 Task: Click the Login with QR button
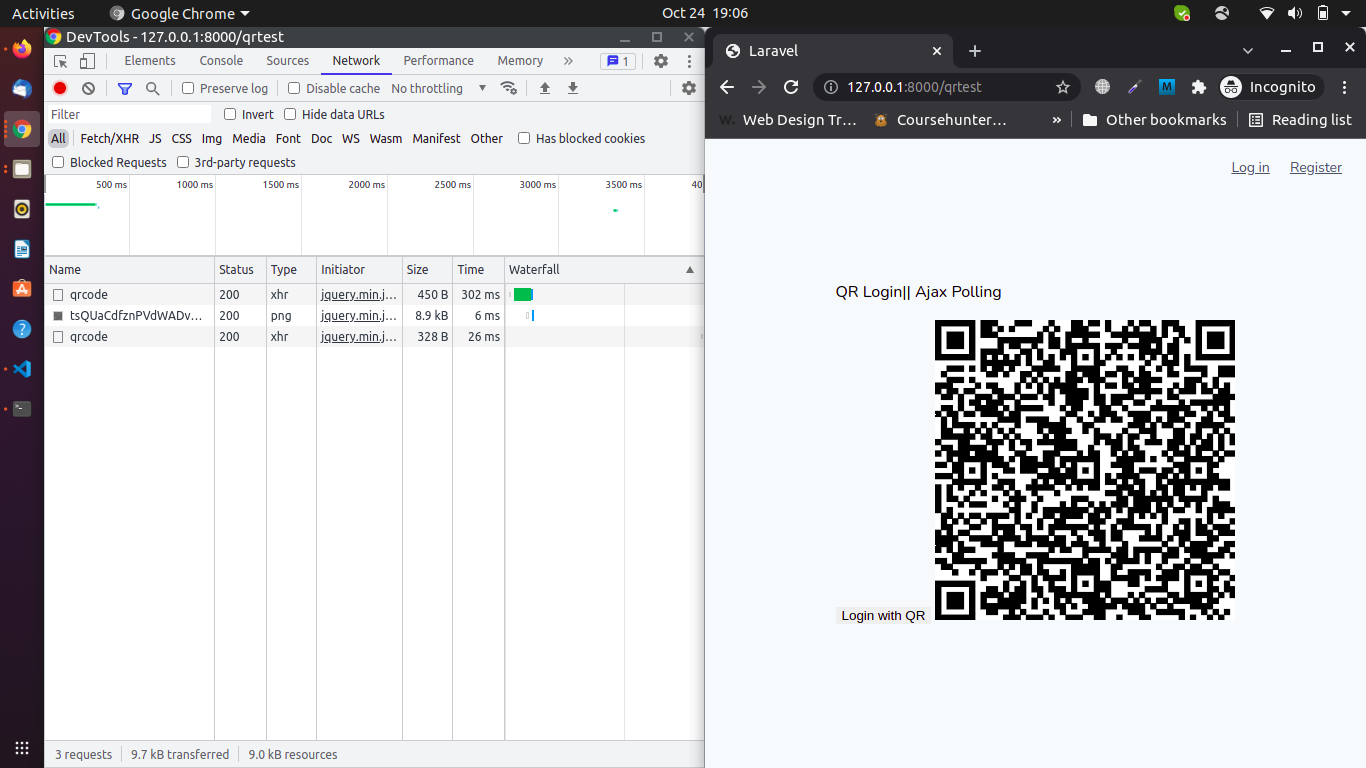click(883, 615)
